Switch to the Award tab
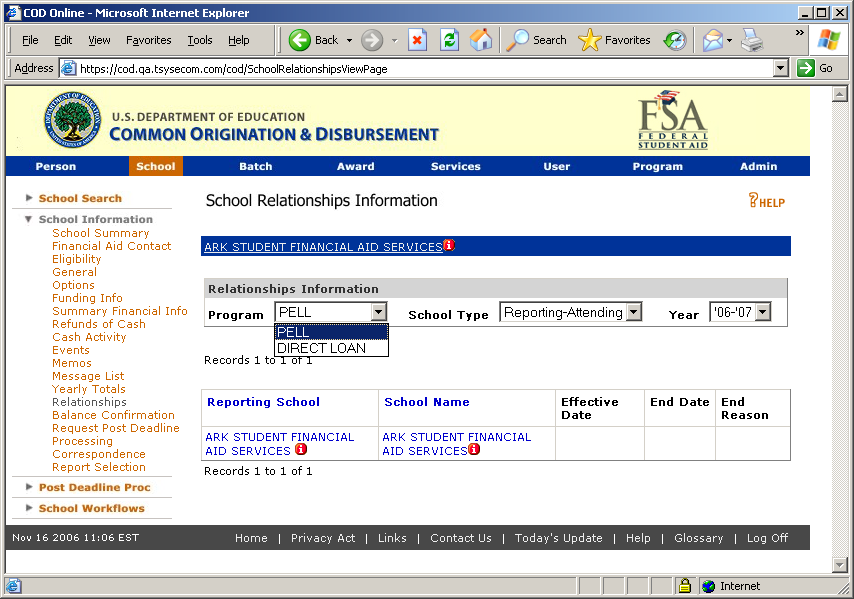Viewport: 854px width, 599px height. pyautogui.click(x=356, y=166)
